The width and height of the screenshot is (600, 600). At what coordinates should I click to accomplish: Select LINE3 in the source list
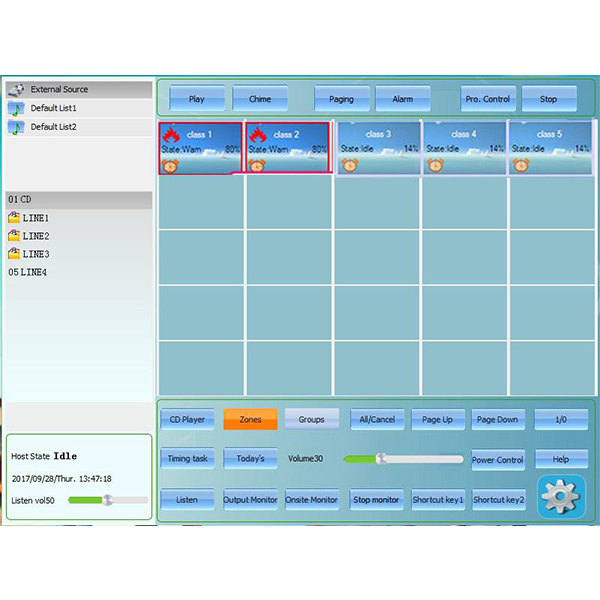click(35, 254)
